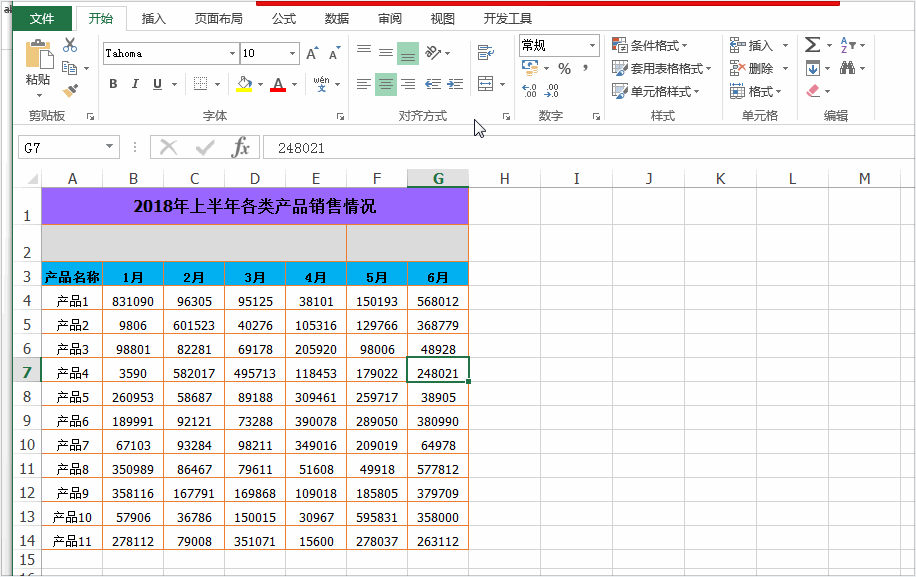This screenshot has height=577, width=916.
Task: Click the Decrease Indent icon
Action: pyautogui.click(x=433, y=84)
